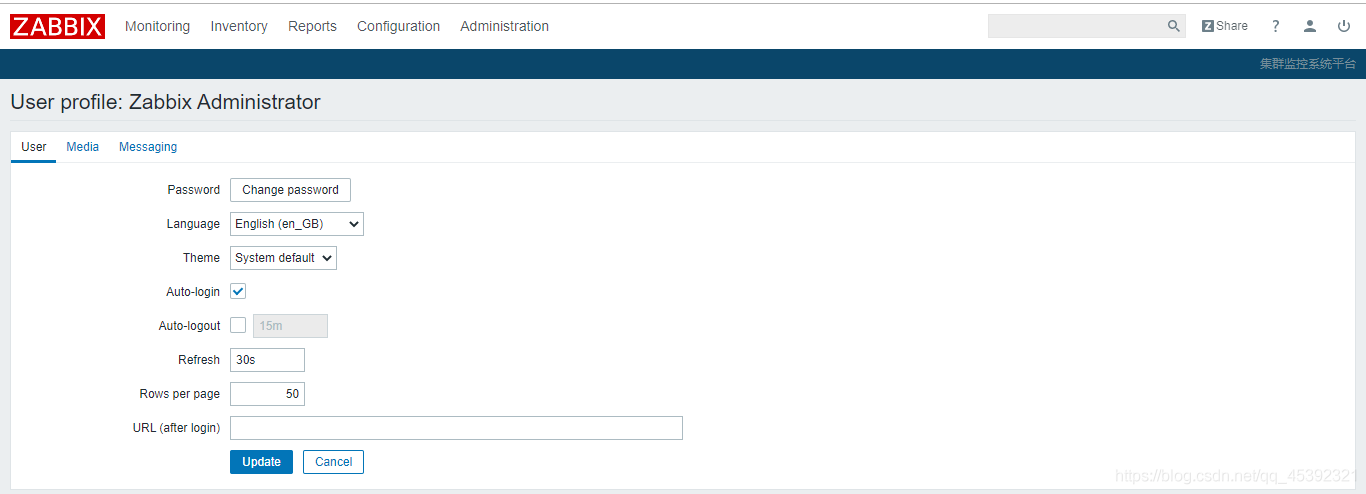
Task: Open the Zabbix Share link
Action: pyautogui.click(x=1225, y=26)
